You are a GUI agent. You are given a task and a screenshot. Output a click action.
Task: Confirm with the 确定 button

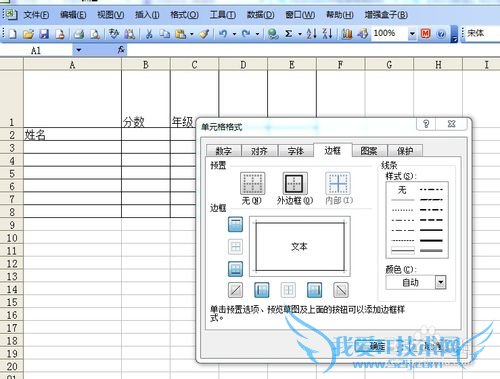377,347
